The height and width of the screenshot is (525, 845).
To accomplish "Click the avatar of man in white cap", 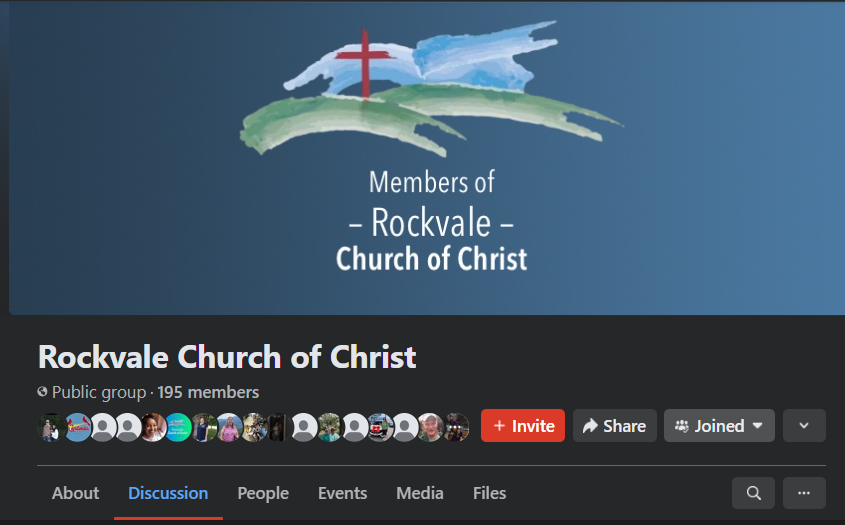I will point(430,427).
